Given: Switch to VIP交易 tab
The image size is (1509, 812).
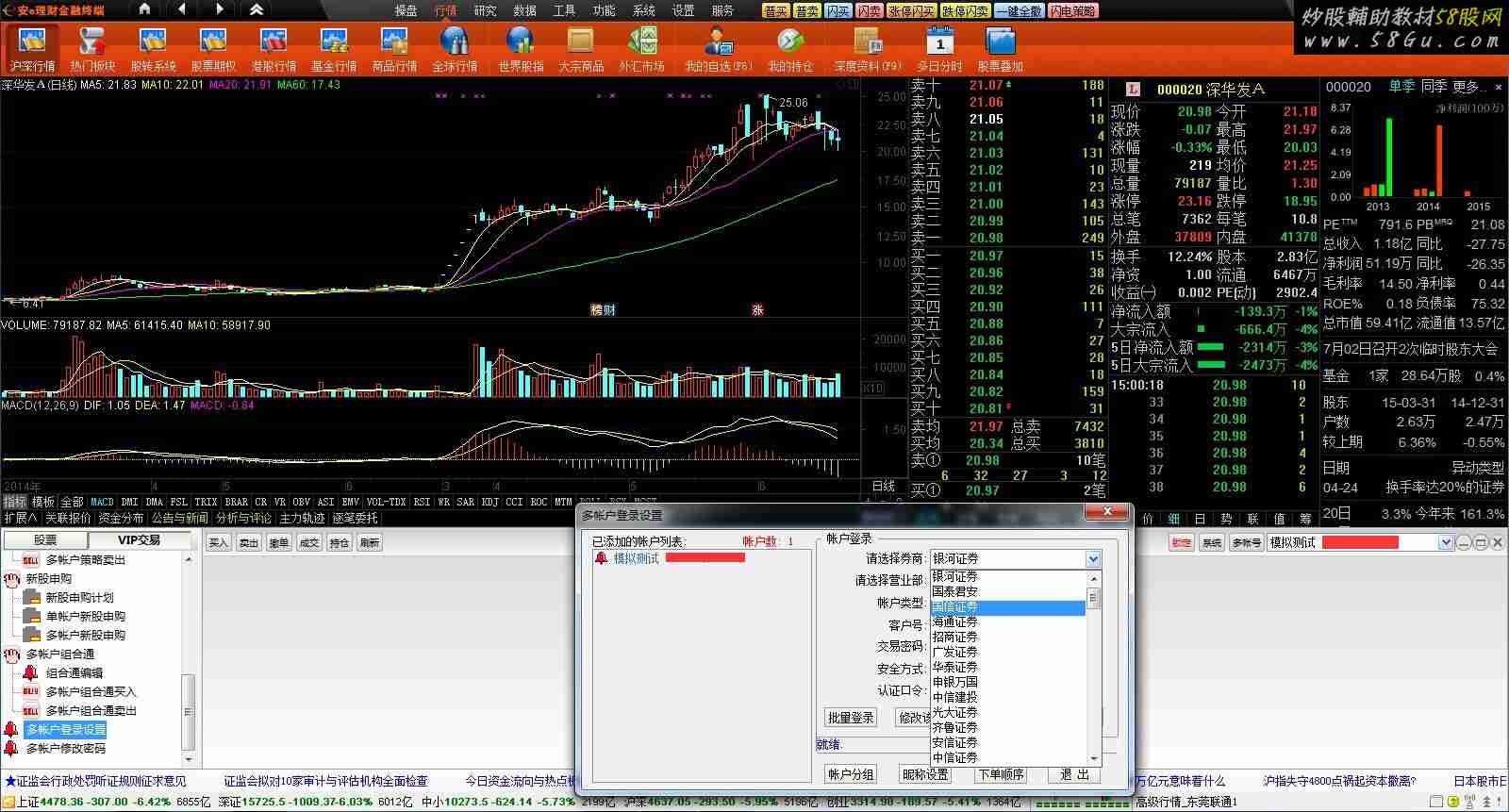Looking at the screenshot, I should coord(139,540).
